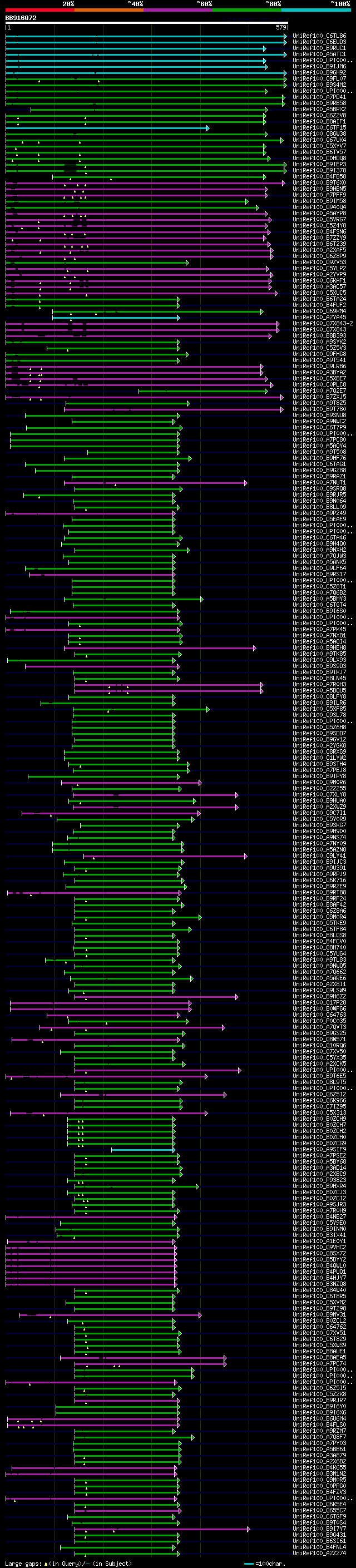356x1568 pixels.
Task: Select hit UniRef100_A7PC74
Action: click(319, 1363)
